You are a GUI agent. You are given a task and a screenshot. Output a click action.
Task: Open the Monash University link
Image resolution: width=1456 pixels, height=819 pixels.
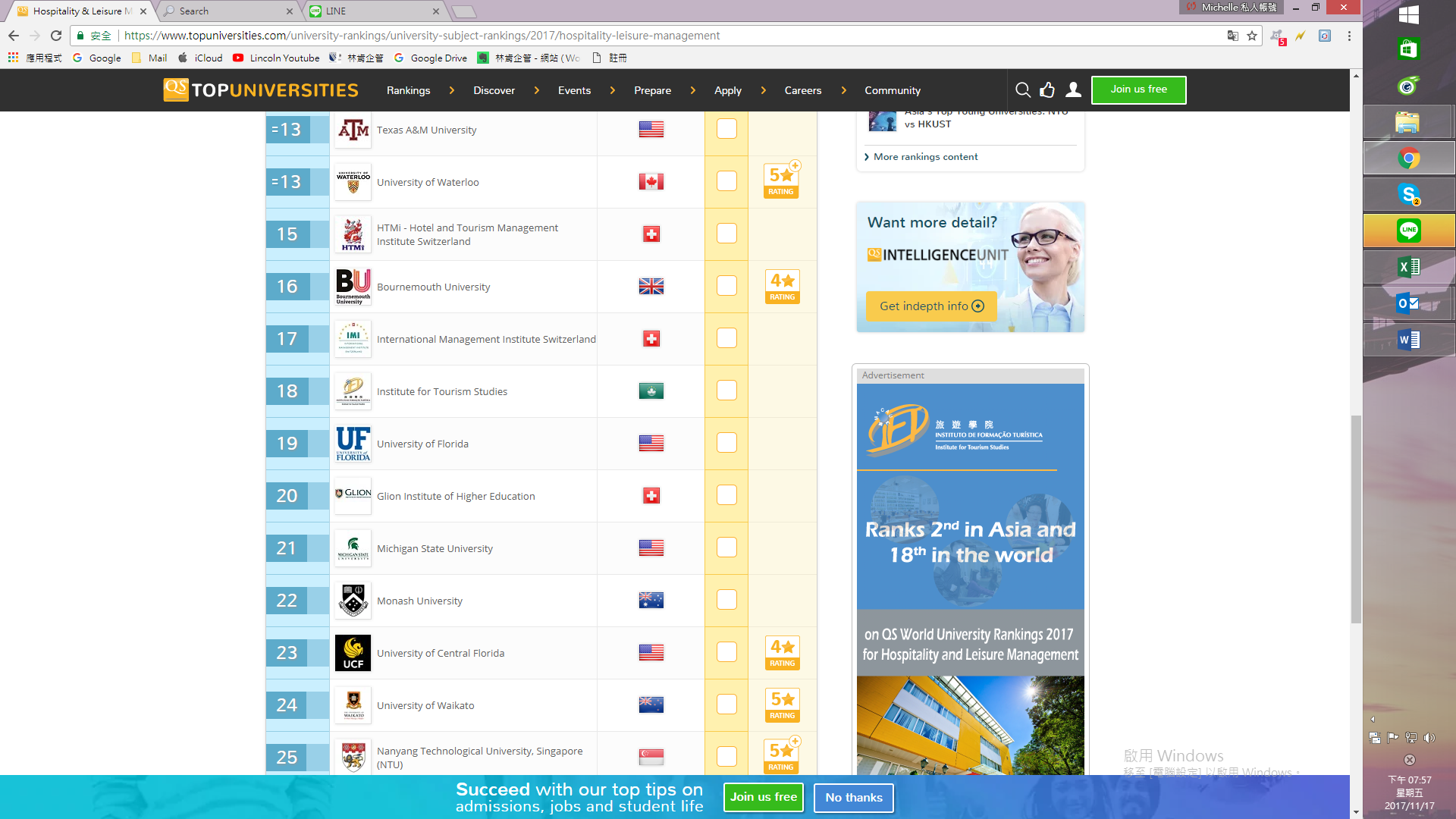coord(419,601)
